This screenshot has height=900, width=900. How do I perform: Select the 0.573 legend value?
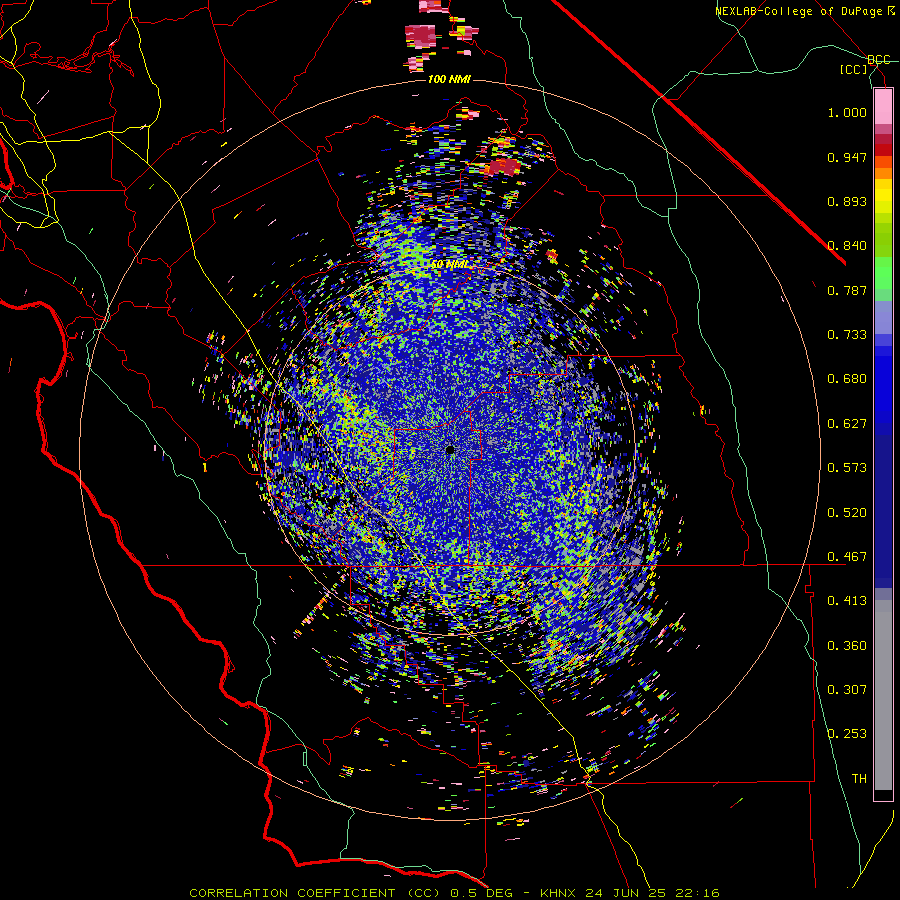pyautogui.click(x=847, y=468)
